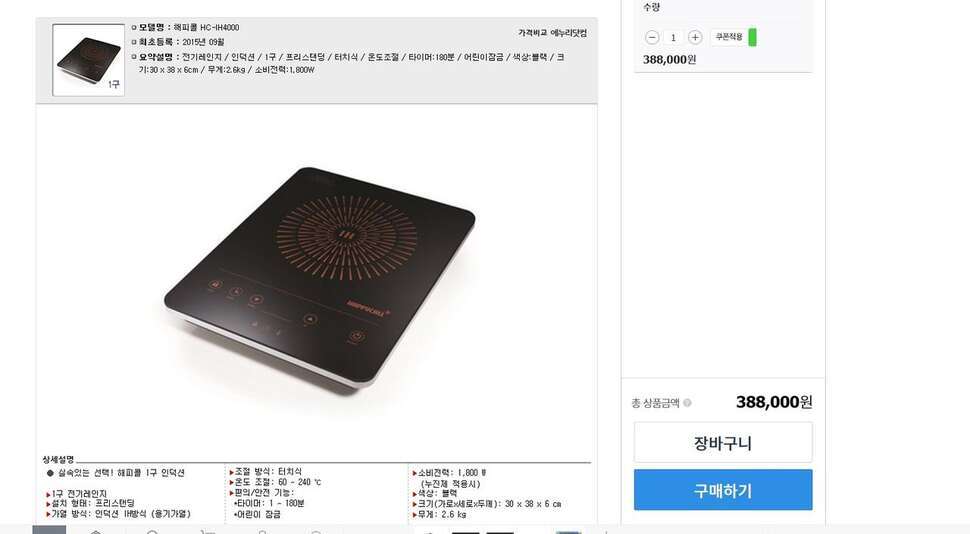Viewport: 970px width, 534px height.
Task: Open the search icon in bottom bar
Action: tap(152, 532)
